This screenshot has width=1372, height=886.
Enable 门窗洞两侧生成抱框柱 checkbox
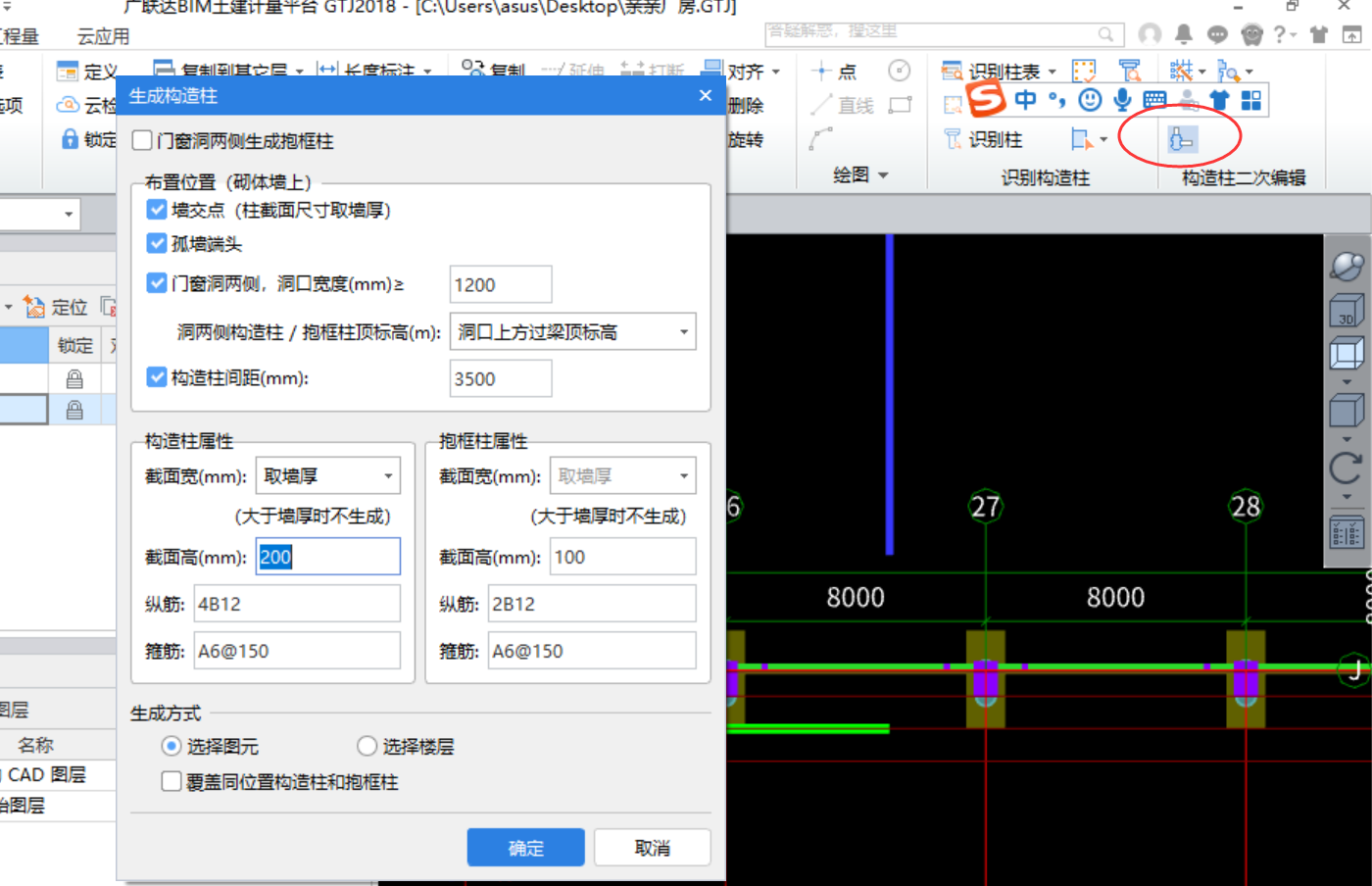pos(142,140)
